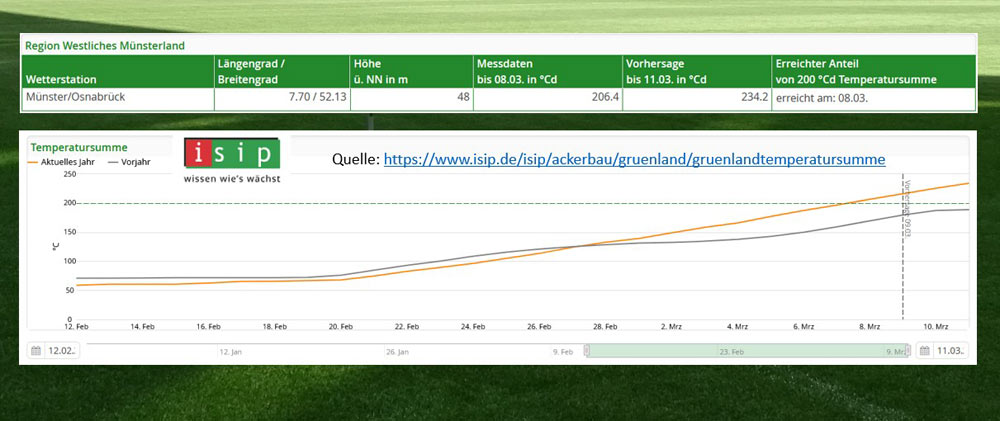Open the isip Grünlandtemperatursumme source link
Image resolution: width=1000 pixels, height=421 pixels.
point(634,159)
